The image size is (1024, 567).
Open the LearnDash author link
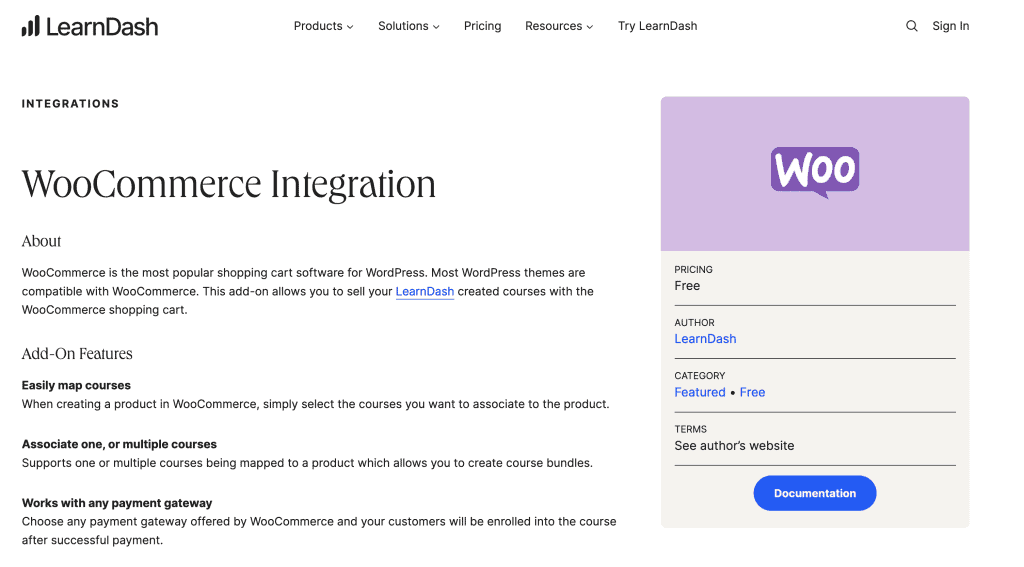[x=705, y=339]
